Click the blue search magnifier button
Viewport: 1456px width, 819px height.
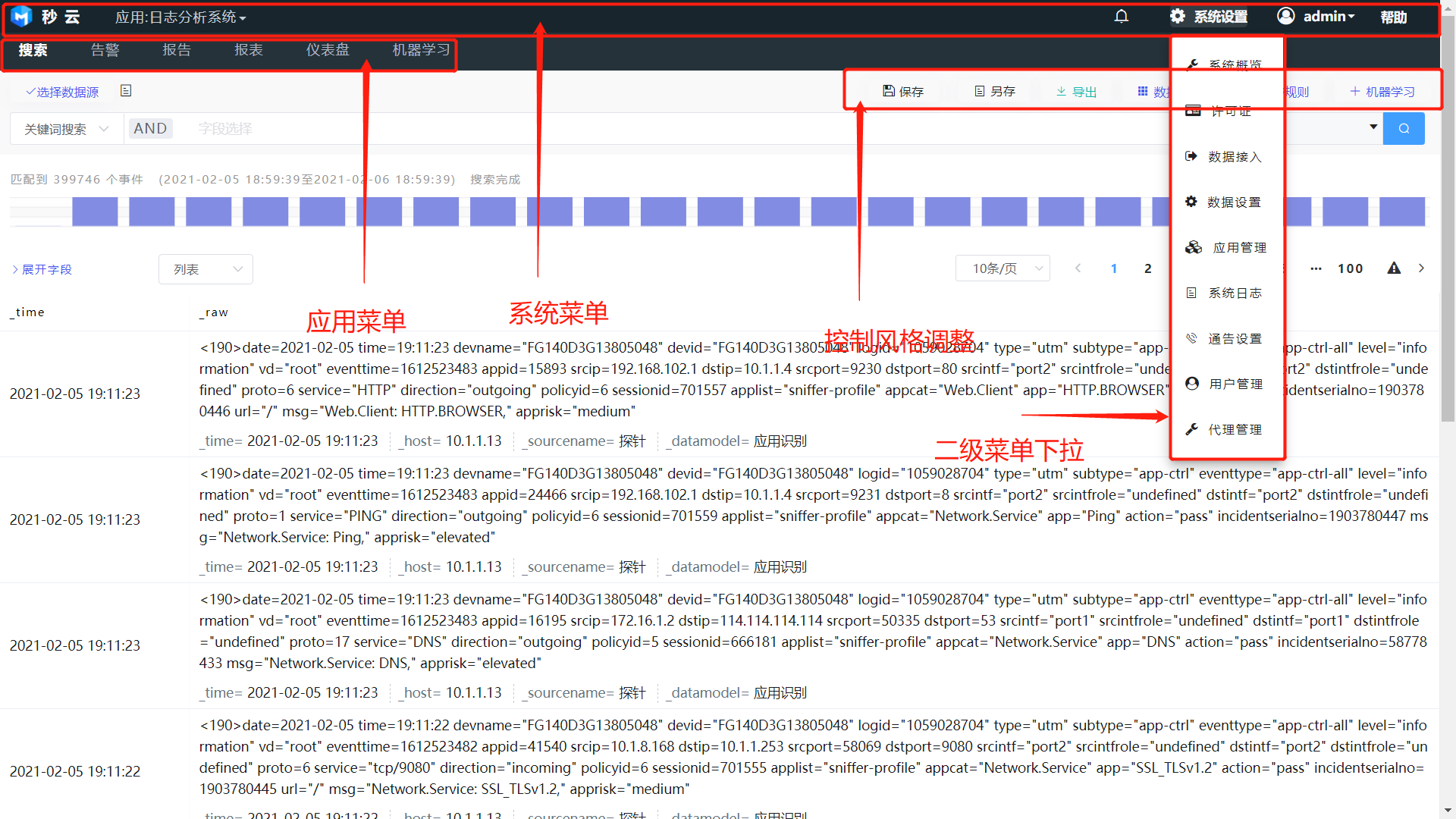click(x=1404, y=129)
